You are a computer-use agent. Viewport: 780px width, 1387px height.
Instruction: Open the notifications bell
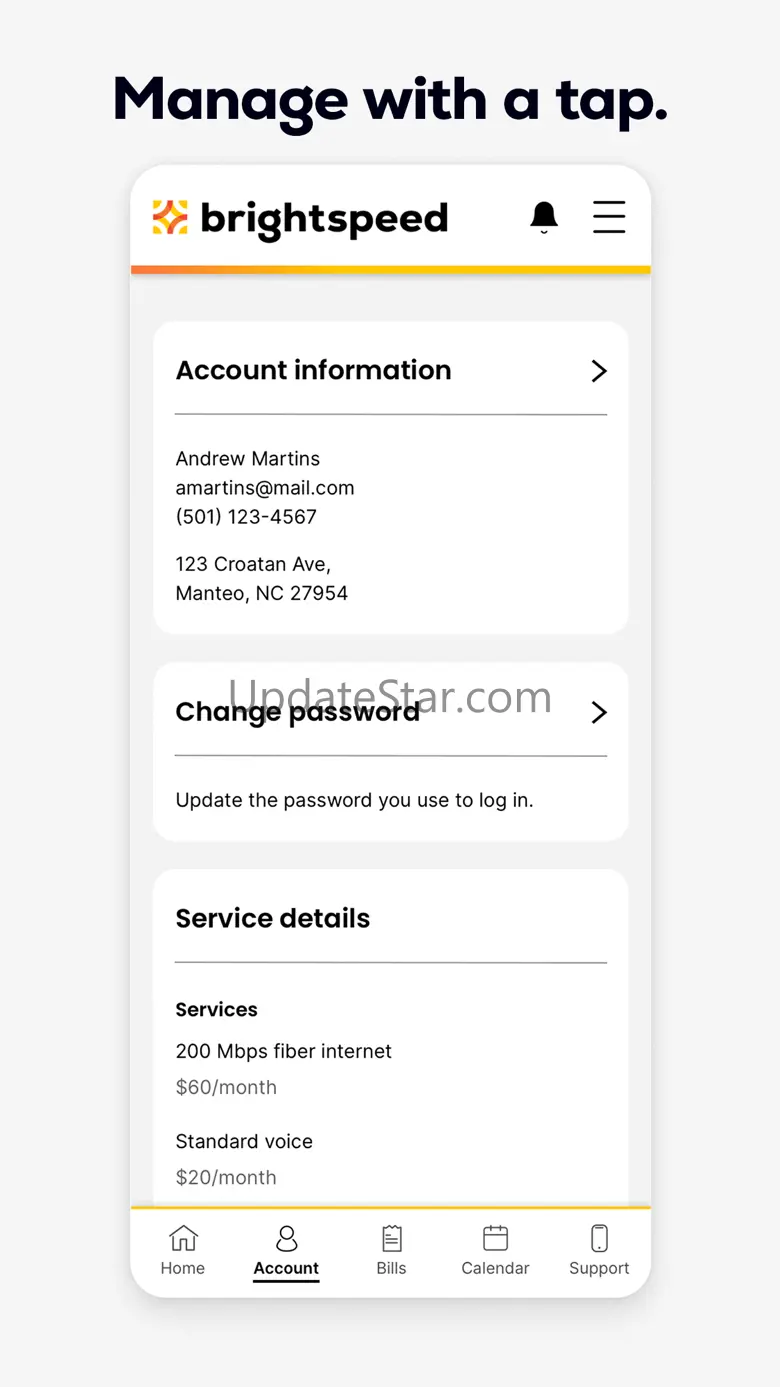tap(544, 217)
